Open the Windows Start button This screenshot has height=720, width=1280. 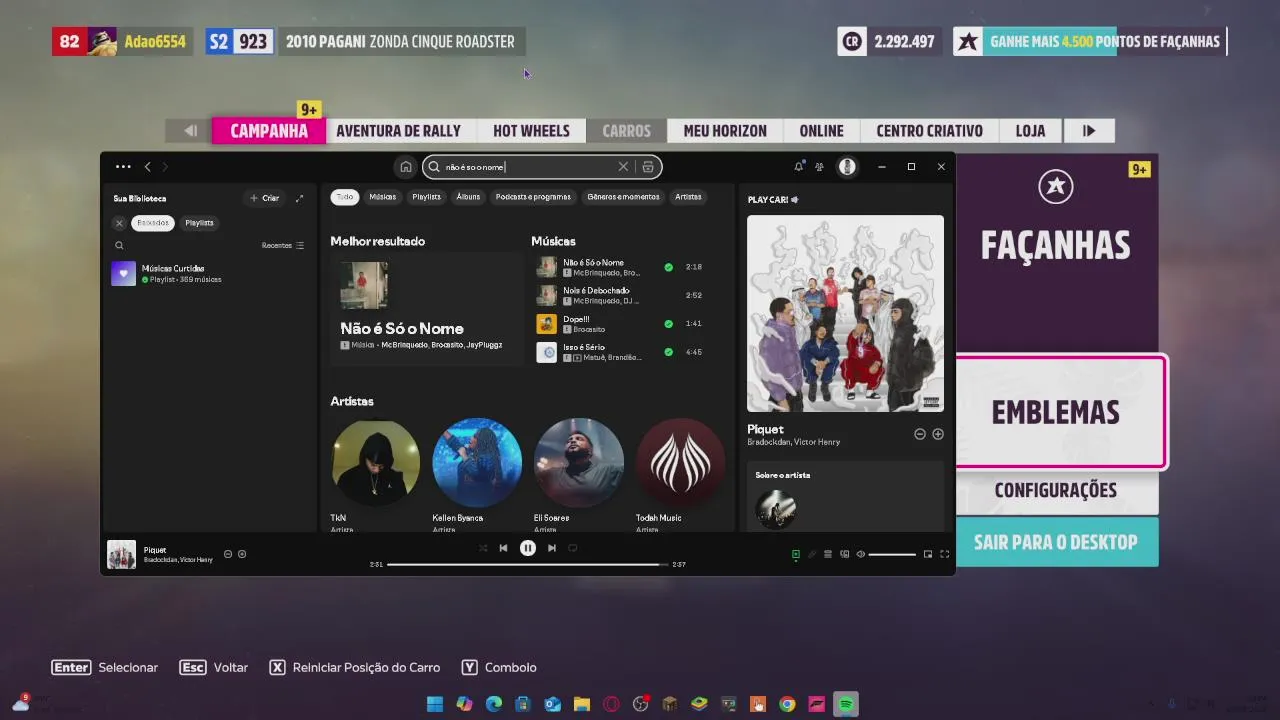(x=435, y=704)
